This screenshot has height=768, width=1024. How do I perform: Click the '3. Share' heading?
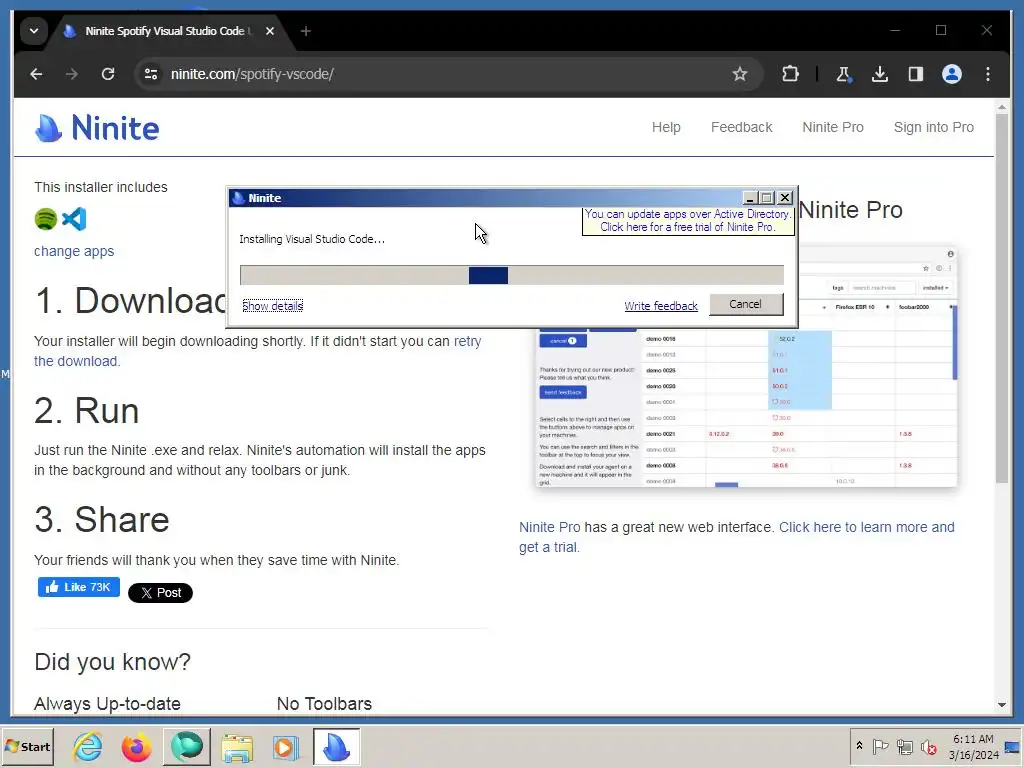pyautogui.click(x=102, y=520)
